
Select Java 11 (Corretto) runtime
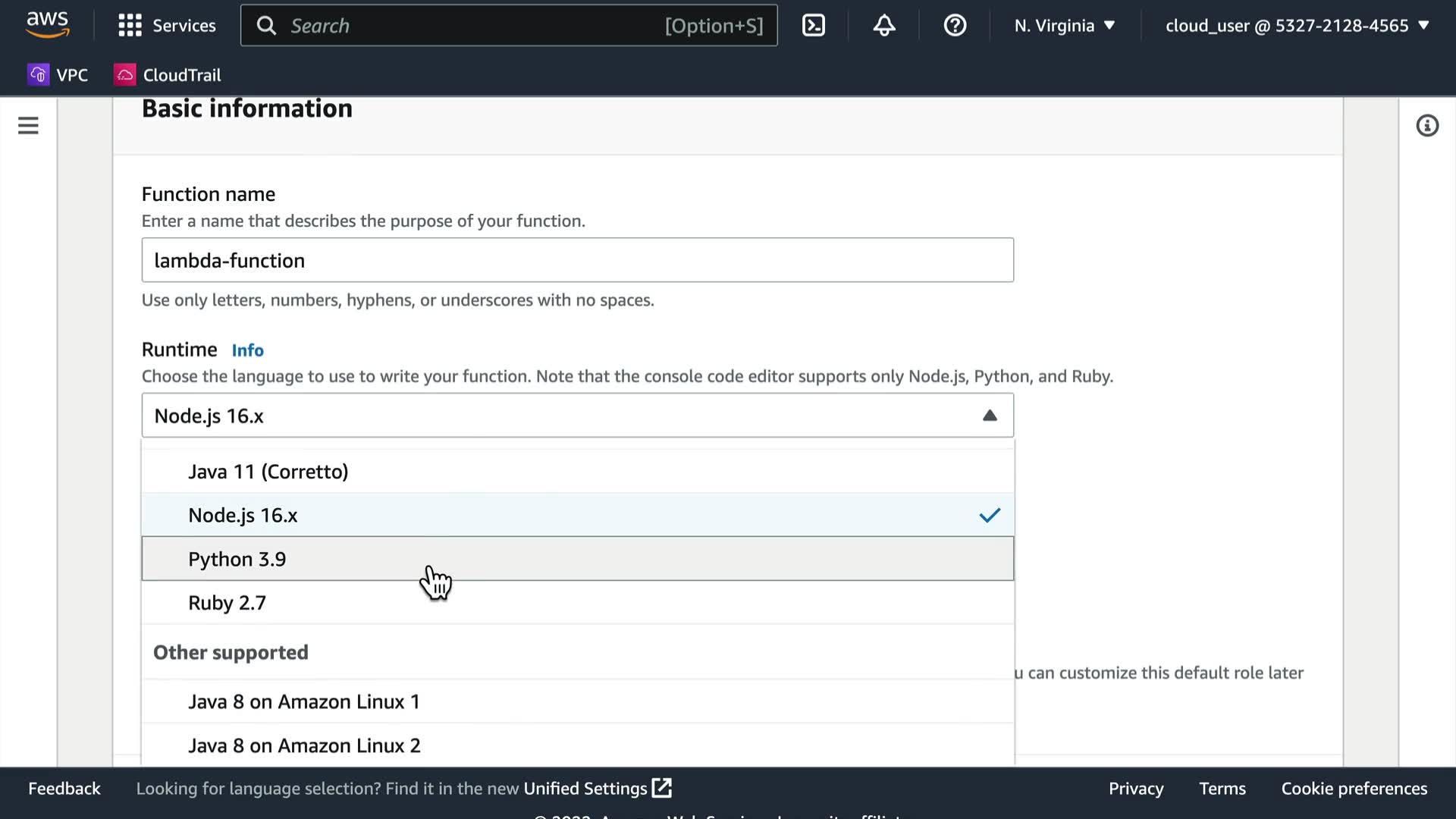pos(268,472)
